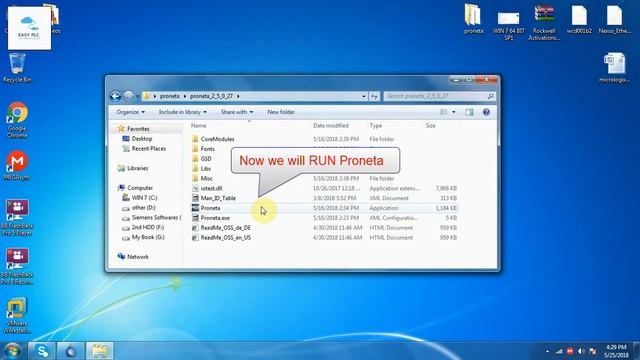
Task: Click the Windows Start button
Action: (x=12, y=351)
